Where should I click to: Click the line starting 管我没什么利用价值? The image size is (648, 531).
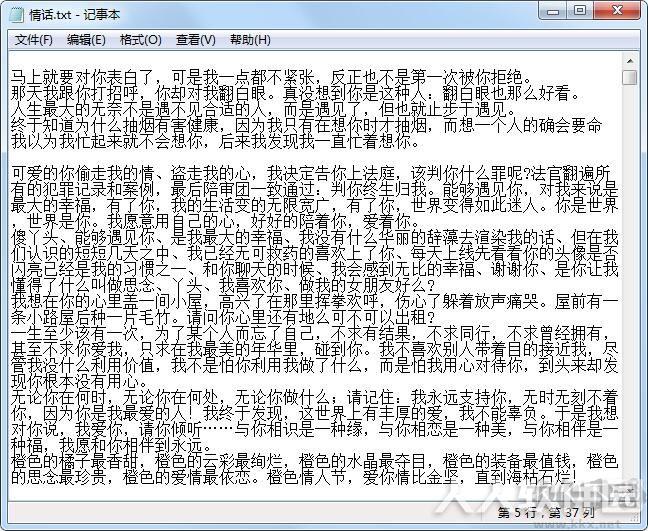coord(314,366)
